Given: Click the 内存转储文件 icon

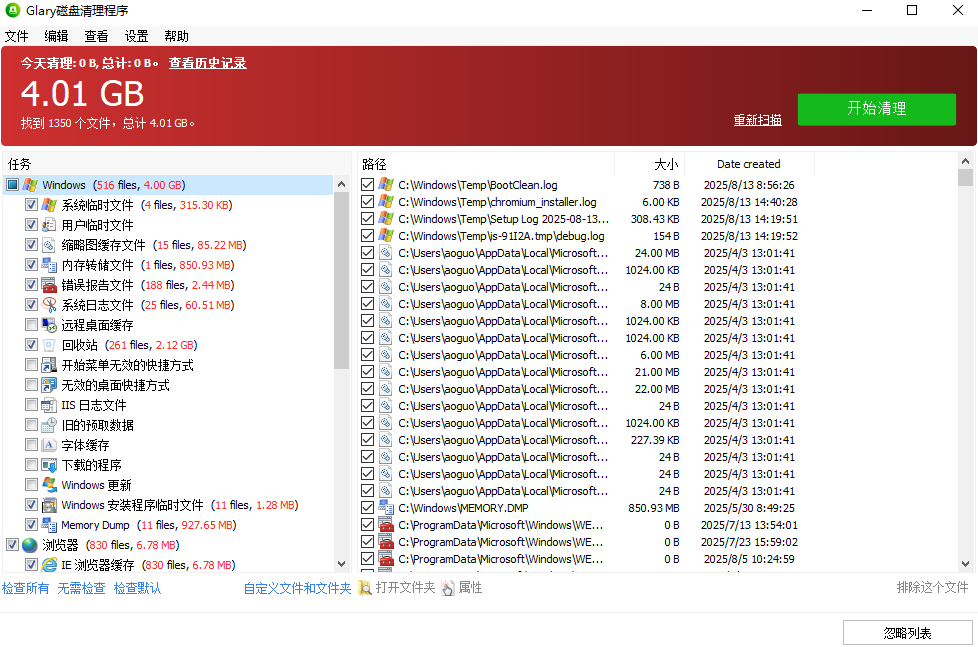Looking at the screenshot, I should 49,265.
